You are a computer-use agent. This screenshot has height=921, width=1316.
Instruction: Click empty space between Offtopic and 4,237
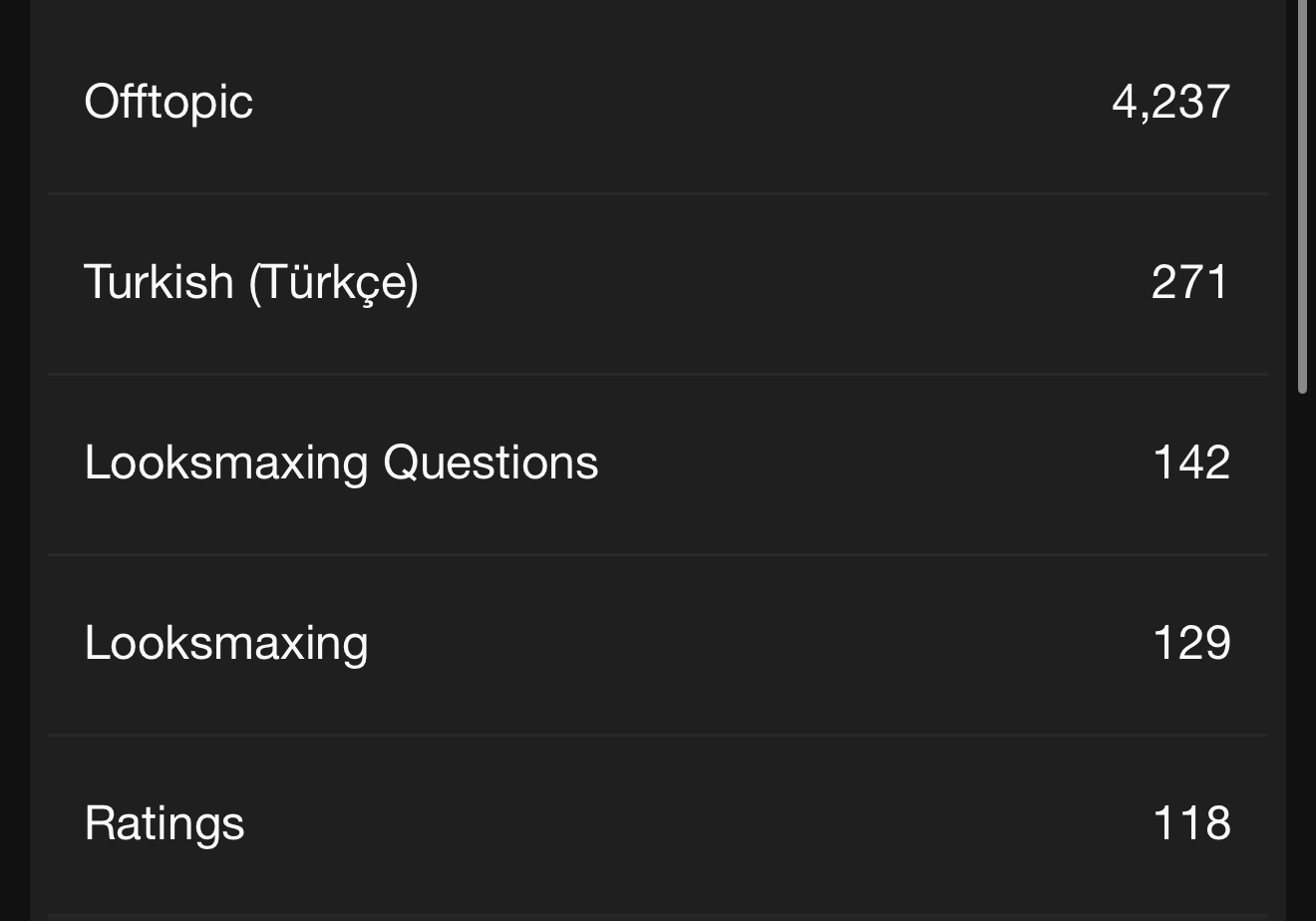pos(678,102)
